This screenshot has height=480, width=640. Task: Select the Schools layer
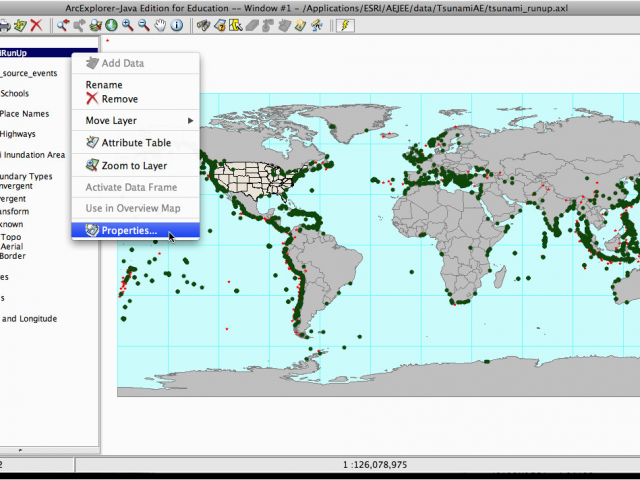click(15, 93)
